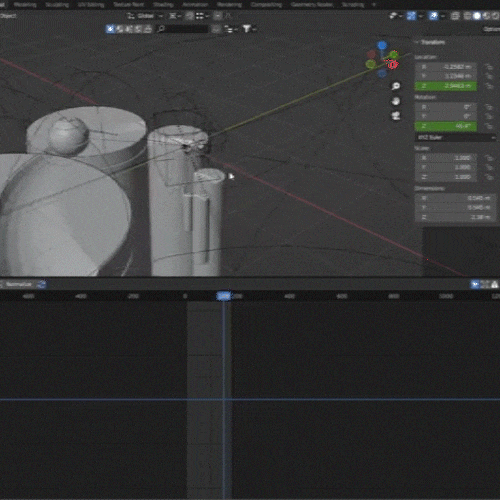The width and height of the screenshot is (500, 500).
Task: Switch to the Compositing workspace tab
Action: (x=266, y=5)
